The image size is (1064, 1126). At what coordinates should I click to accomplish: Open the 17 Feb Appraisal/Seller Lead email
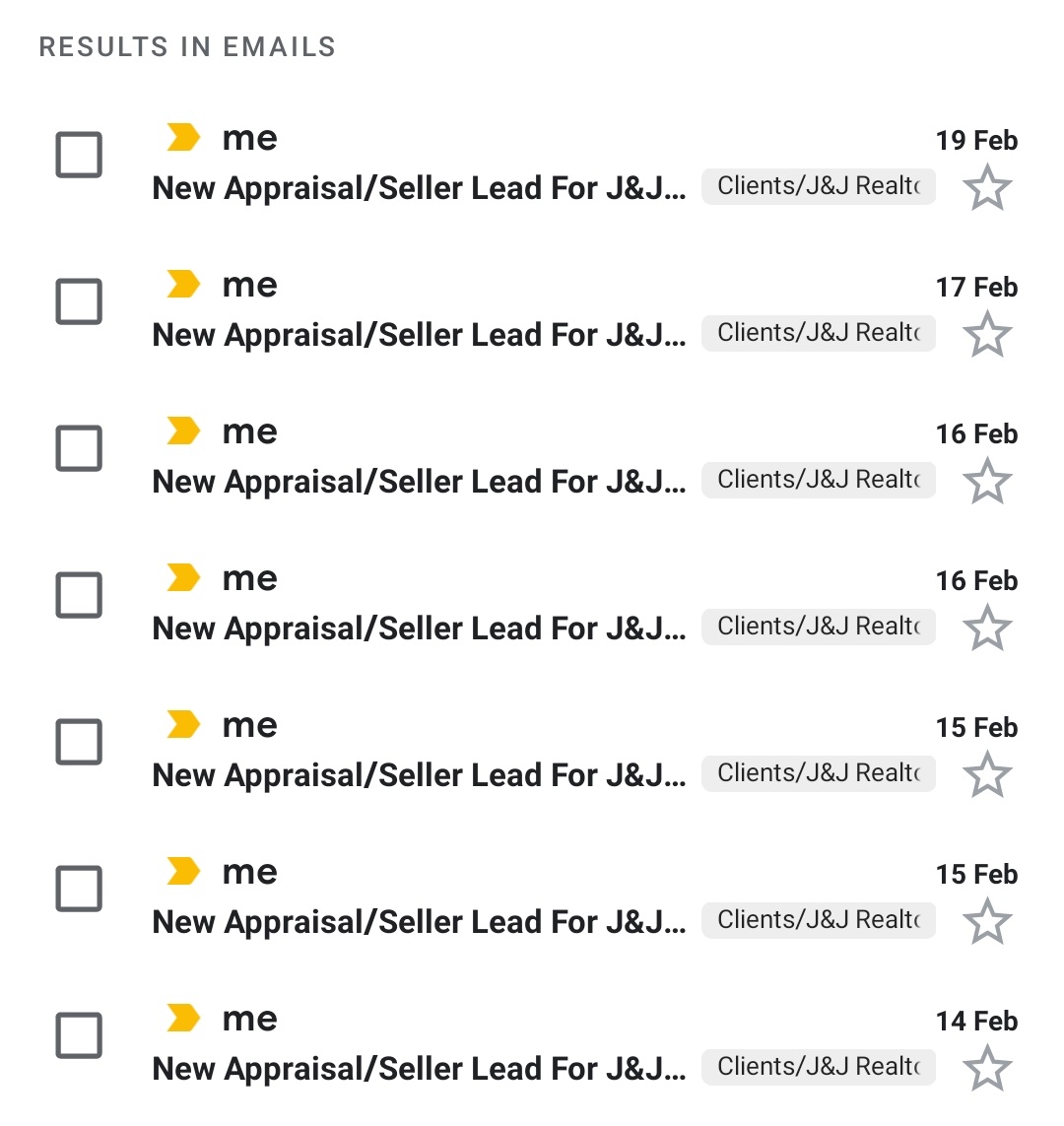(419, 335)
